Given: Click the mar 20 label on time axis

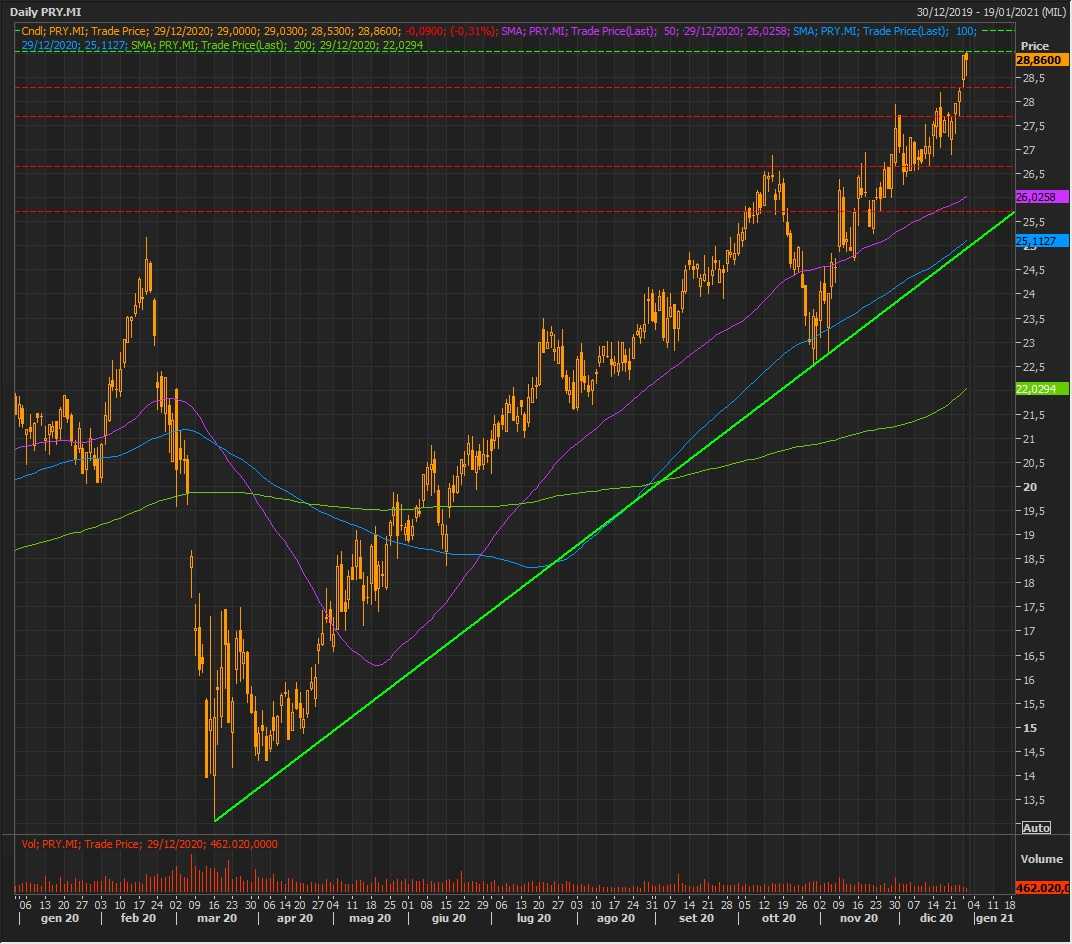Looking at the screenshot, I should [217, 918].
